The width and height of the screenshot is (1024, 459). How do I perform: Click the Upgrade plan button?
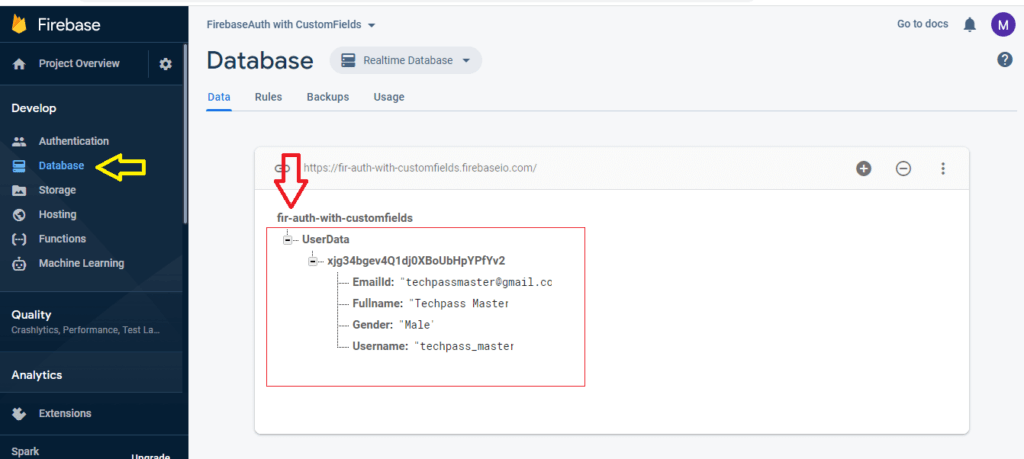click(150, 456)
